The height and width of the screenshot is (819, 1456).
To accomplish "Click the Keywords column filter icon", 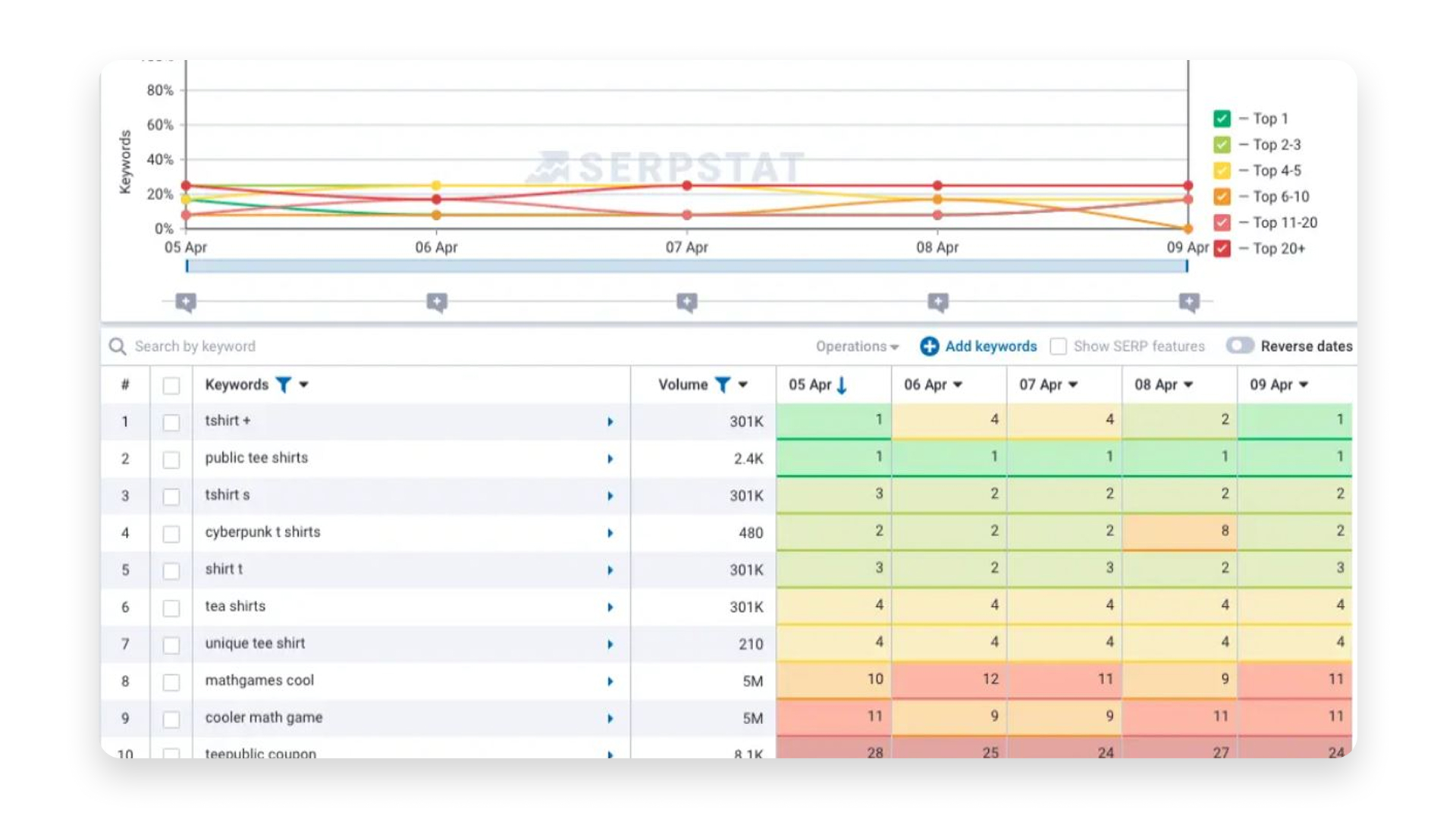I will 283,384.
